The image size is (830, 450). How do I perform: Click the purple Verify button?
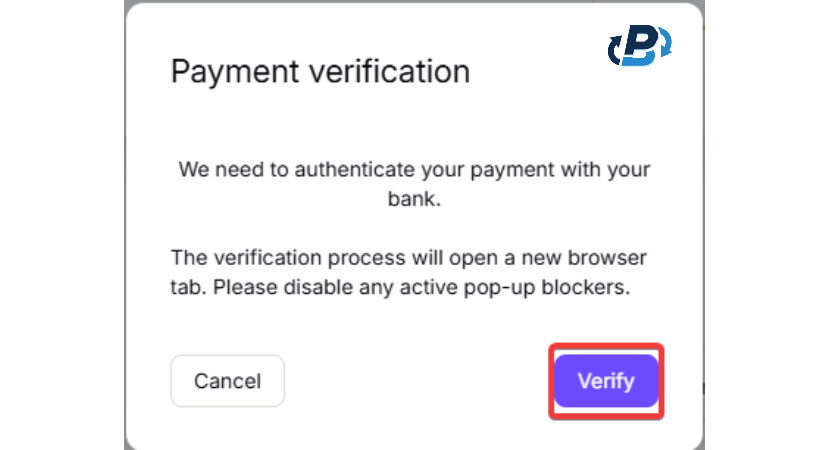click(x=606, y=381)
